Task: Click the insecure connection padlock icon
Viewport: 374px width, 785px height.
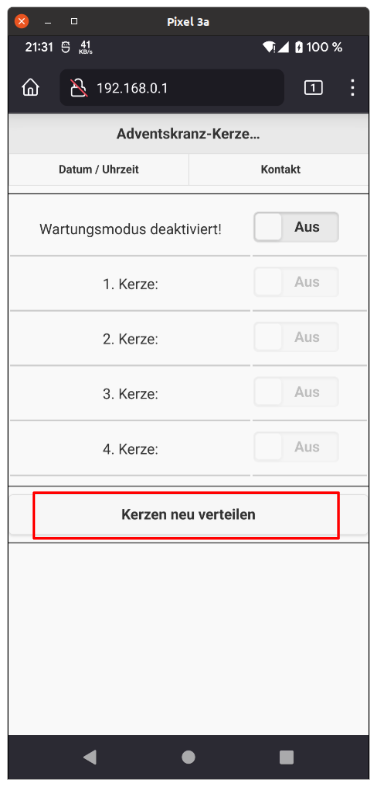Action: click(78, 88)
